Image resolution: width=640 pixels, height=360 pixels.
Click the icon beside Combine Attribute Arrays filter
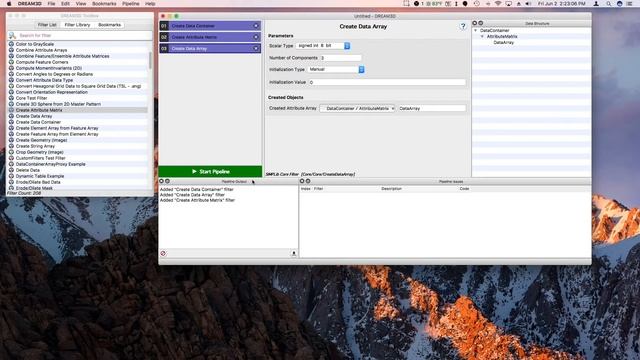pos(11,50)
